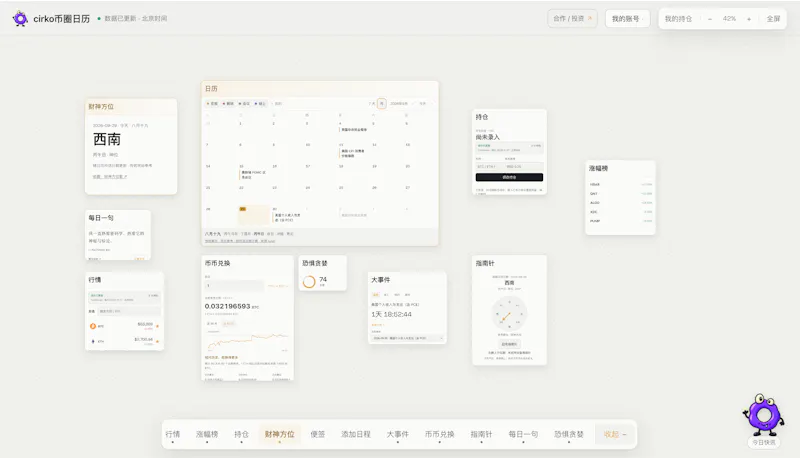800x458 pixels.
Task: Select the 月 month view button
Action: tap(382, 104)
